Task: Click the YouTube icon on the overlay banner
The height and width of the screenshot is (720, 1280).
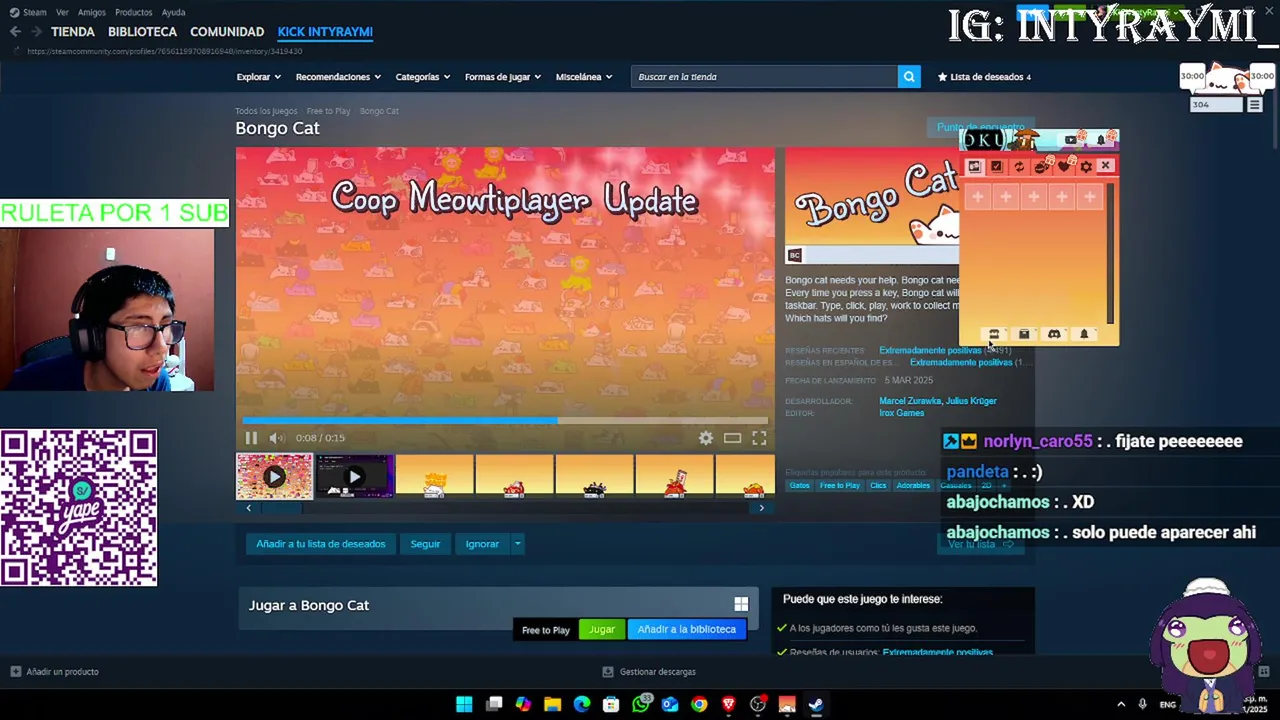Action: (x=1071, y=140)
